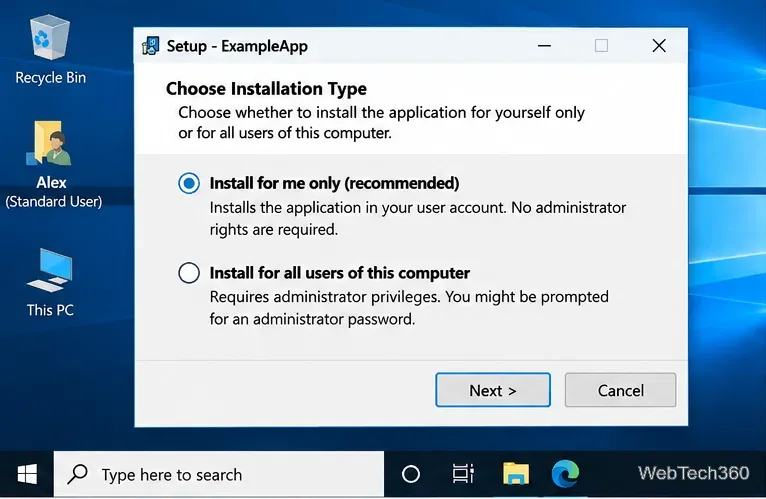Viewport: 766px width, 499px height.
Task: Click the 'Alex (Standard User)' label
Action: pos(53,192)
